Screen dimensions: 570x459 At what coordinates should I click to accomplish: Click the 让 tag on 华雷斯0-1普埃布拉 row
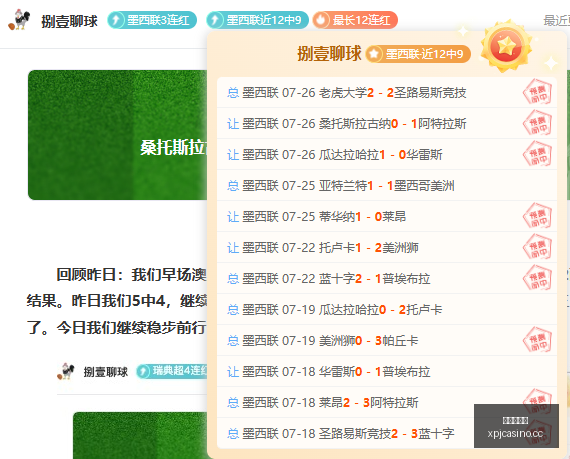(233, 372)
